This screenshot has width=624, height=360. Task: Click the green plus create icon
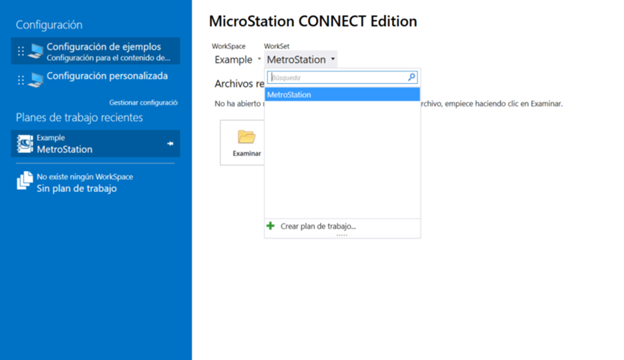(271, 226)
